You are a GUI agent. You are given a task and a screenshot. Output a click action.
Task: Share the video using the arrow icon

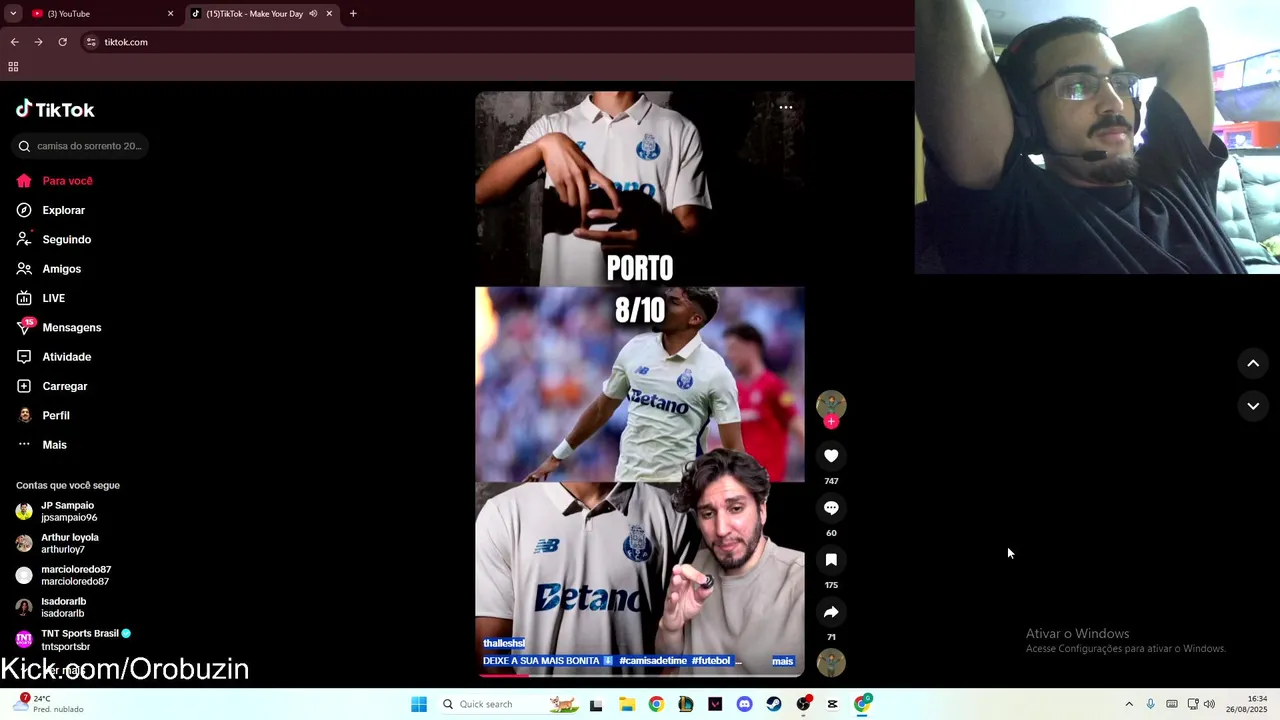point(831,612)
